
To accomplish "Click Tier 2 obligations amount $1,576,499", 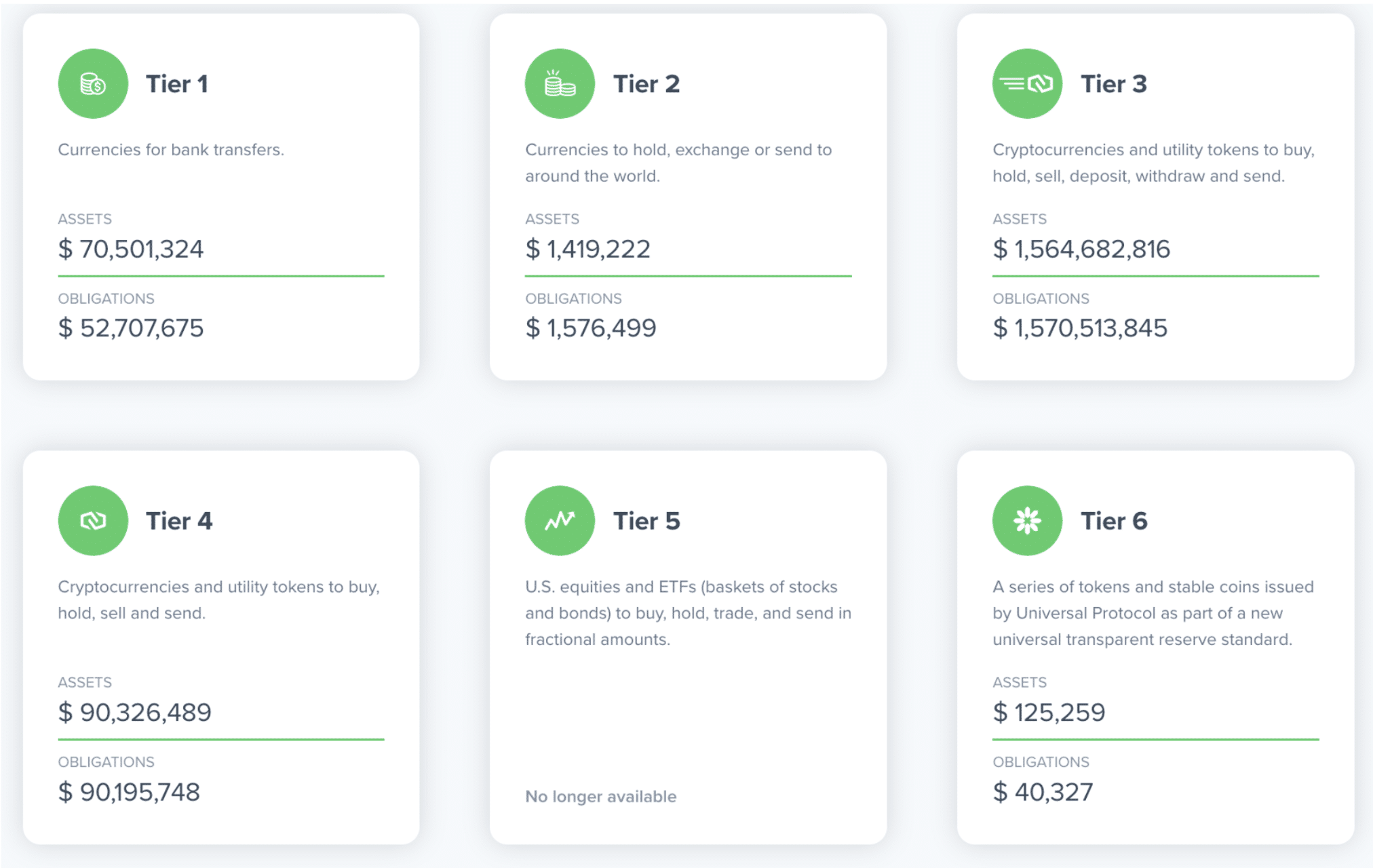I will point(591,328).
